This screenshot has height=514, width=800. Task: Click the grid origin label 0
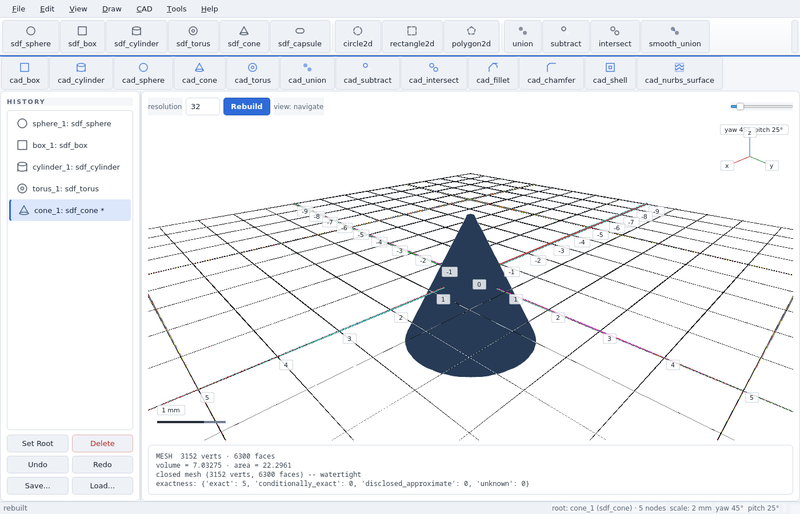pyautogui.click(x=479, y=284)
